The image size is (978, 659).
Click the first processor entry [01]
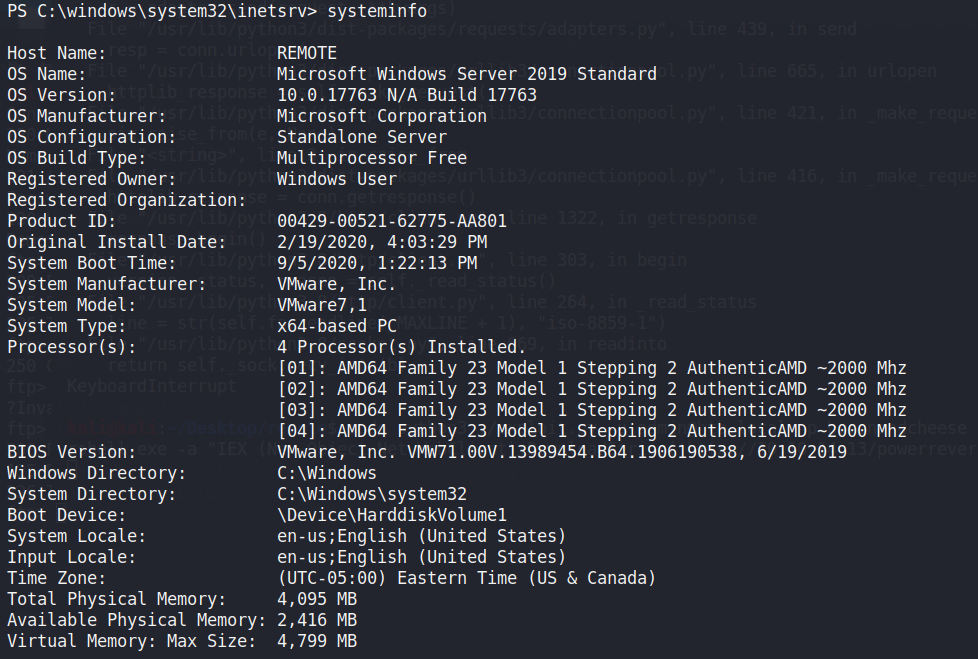pos(591,368)
